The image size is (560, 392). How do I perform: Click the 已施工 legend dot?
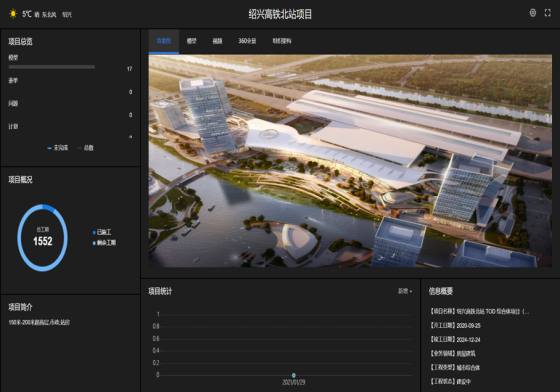(x=94, y=232)
